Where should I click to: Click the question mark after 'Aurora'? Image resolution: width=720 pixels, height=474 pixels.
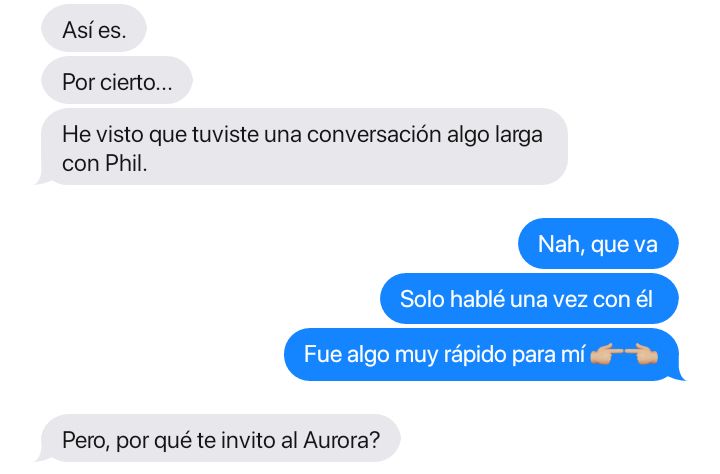375,440
